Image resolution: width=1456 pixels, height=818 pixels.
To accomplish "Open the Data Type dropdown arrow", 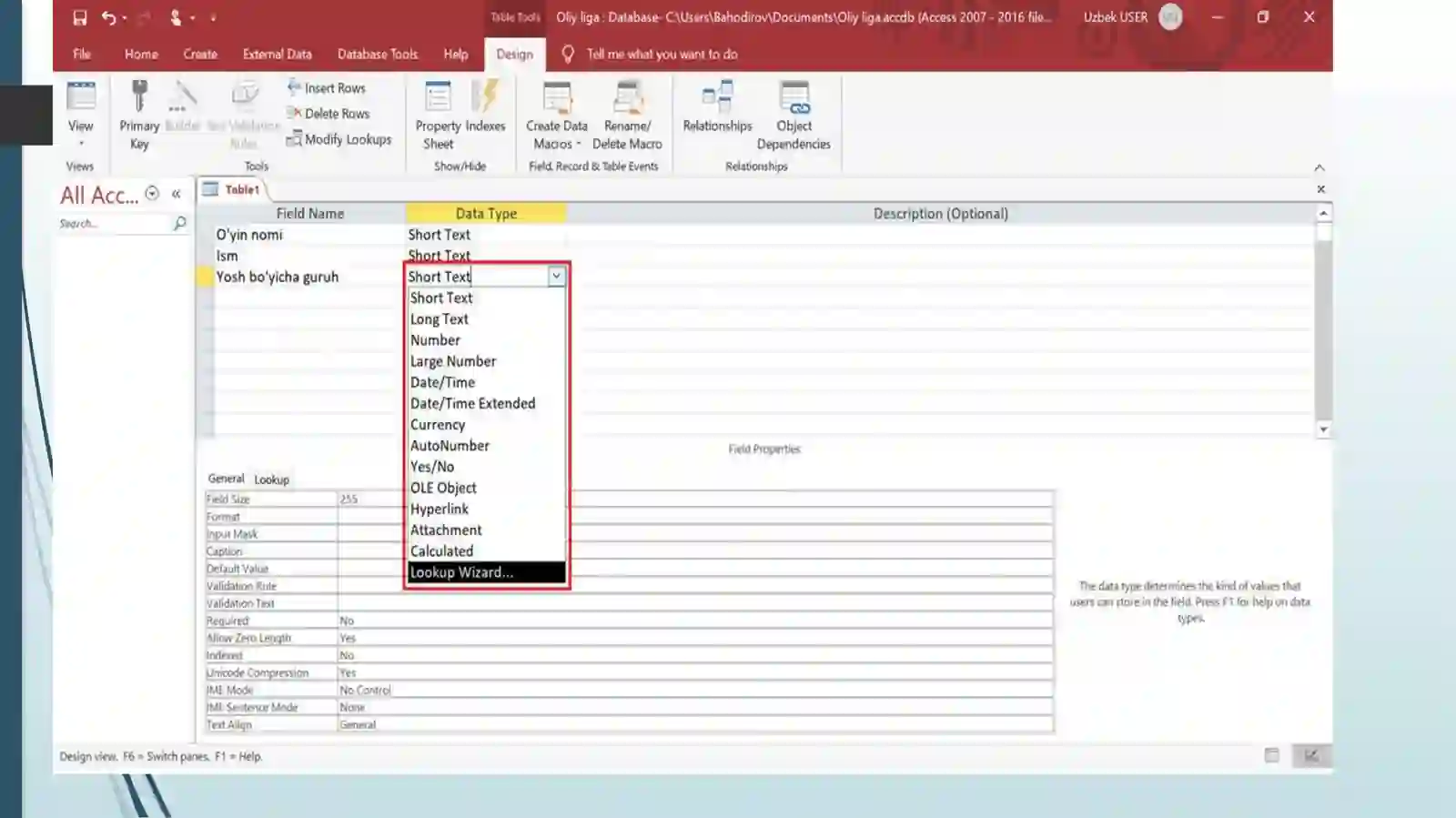I will (x=556, y=276).
